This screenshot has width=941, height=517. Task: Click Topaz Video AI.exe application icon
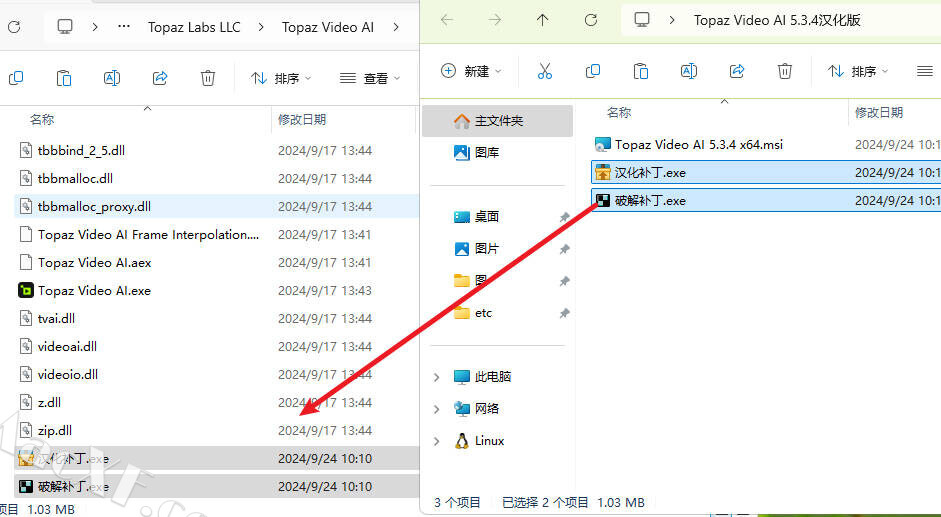[x=25, y=291]
